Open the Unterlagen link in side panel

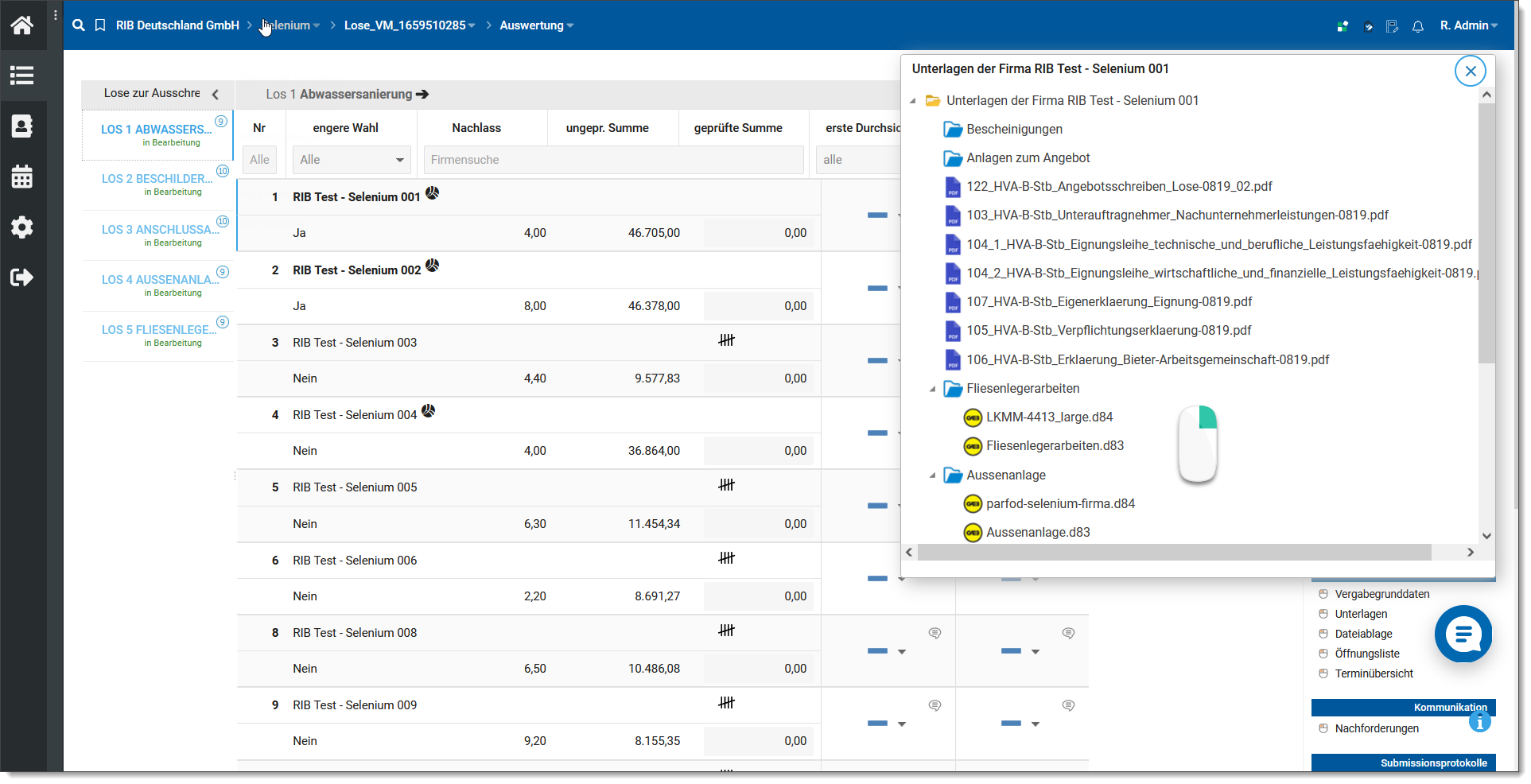[1361, 614]
